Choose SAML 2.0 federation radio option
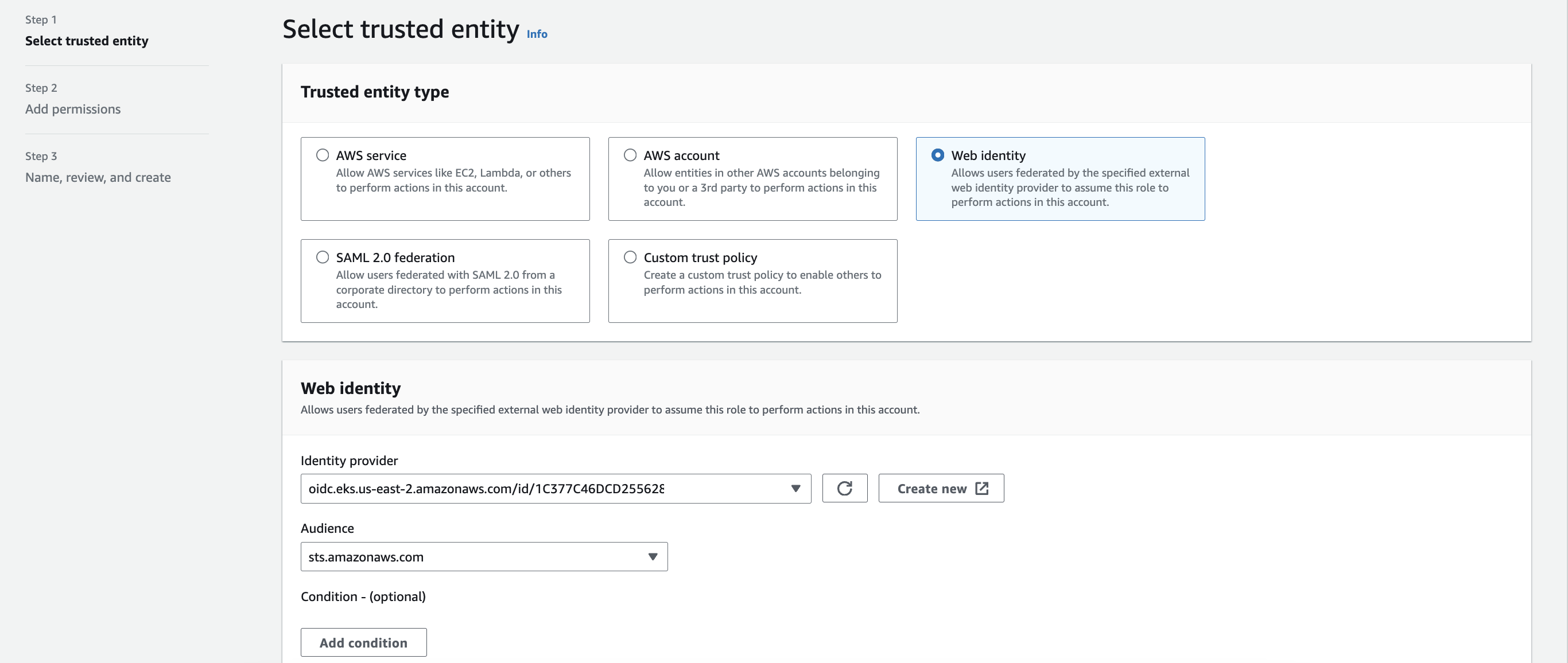 coord(323,258)
